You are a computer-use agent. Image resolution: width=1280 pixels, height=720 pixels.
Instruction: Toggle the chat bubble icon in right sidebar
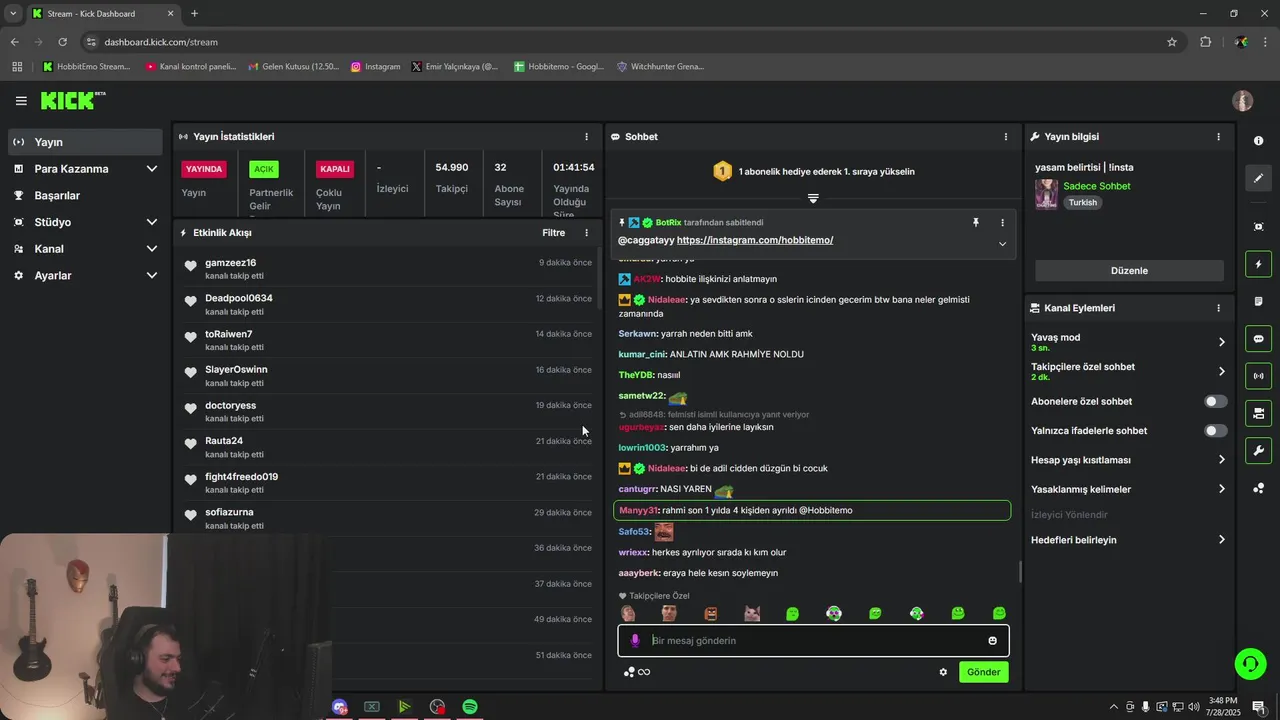point(1258,339)
